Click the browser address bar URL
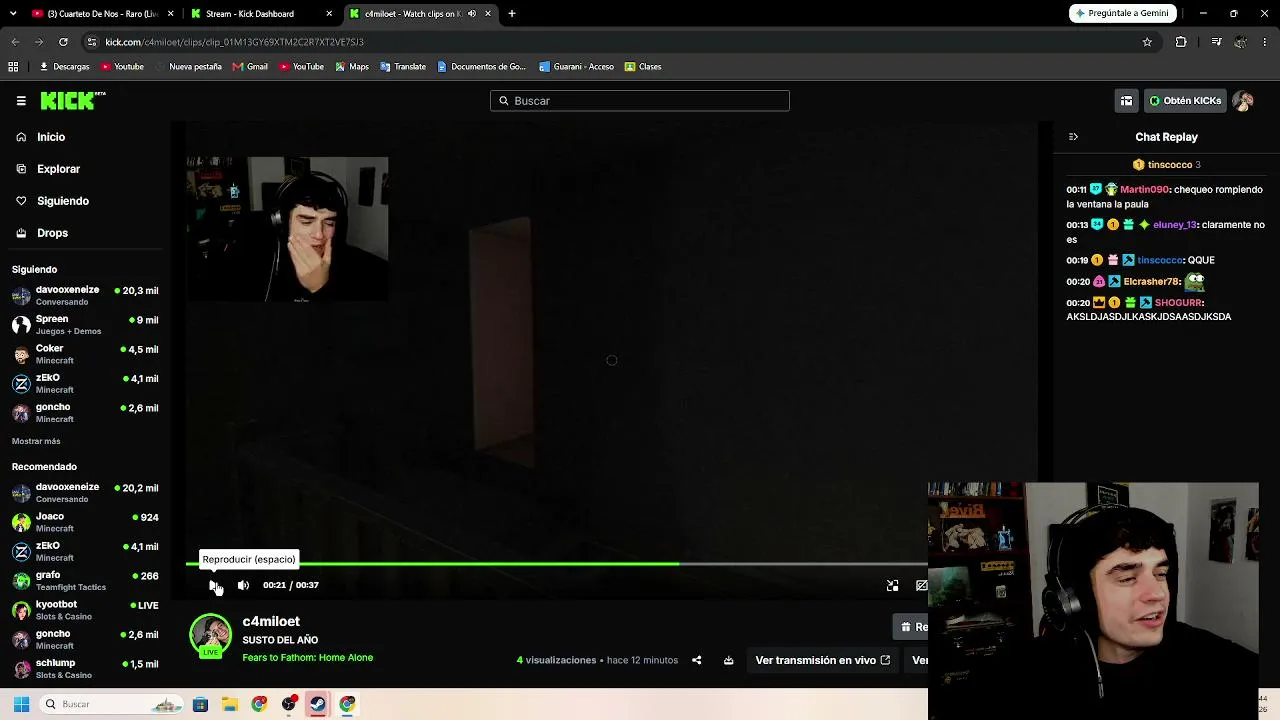The height and width of the screenshot is (720, 1280). (234, 42)
